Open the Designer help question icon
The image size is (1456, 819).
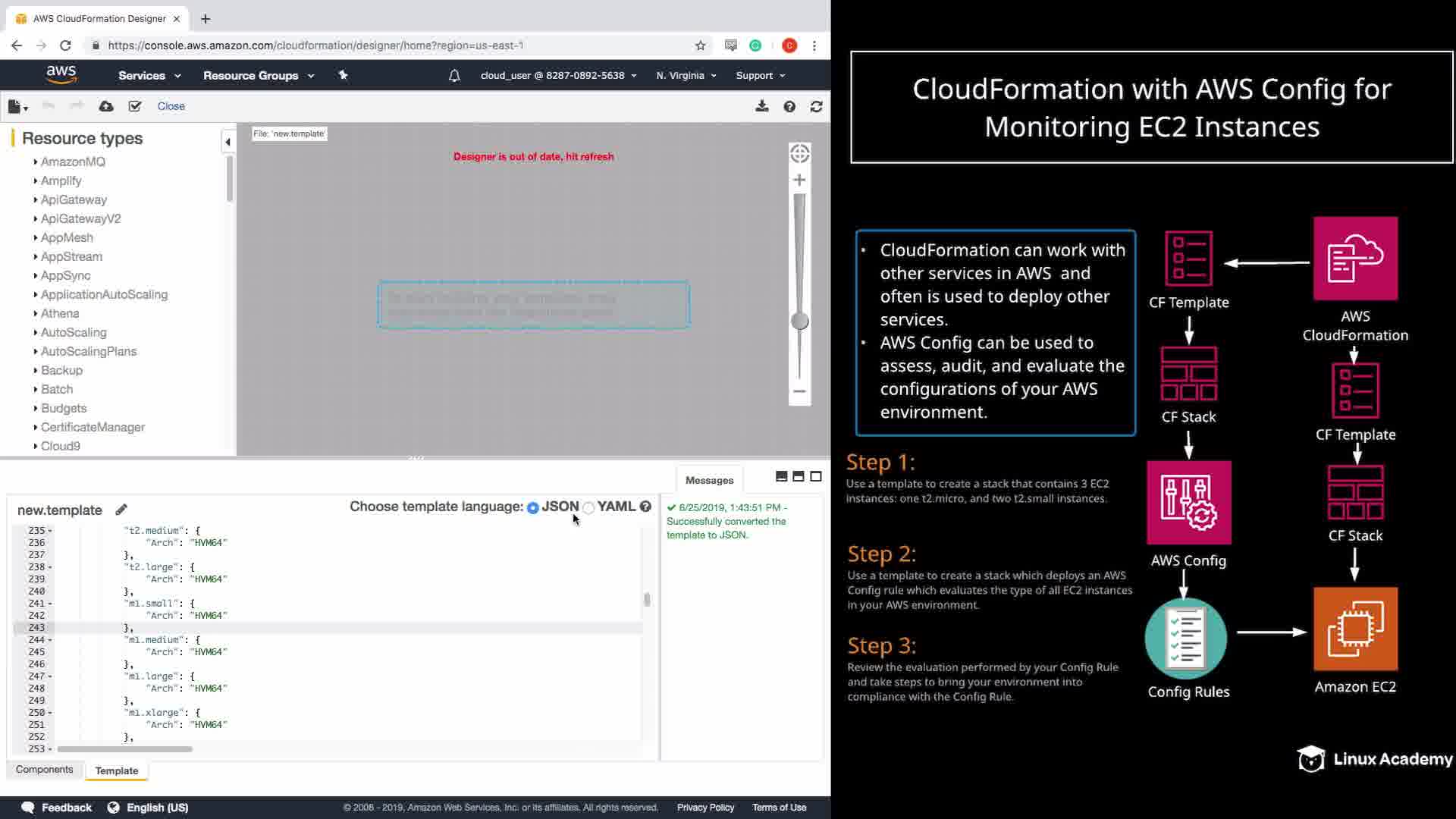789,106
